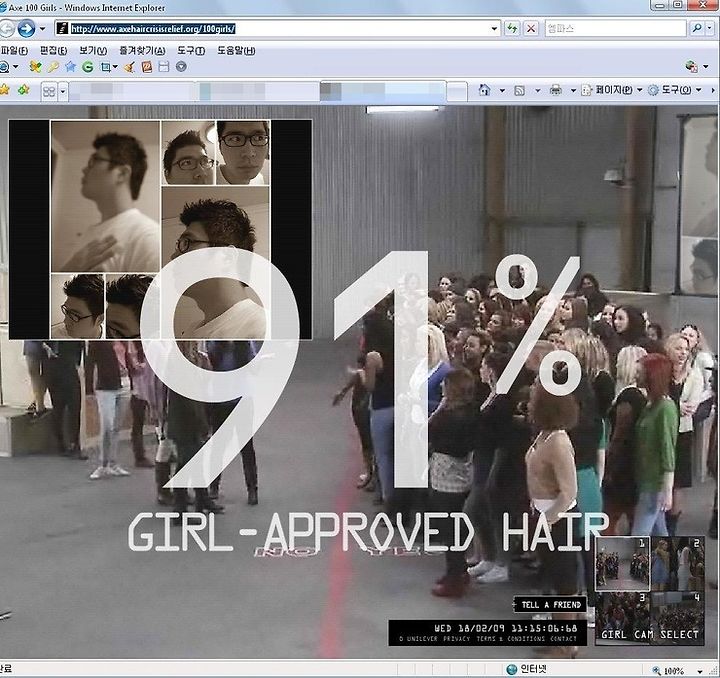The height and width of the screenshot is (678, 720).
Task: Expand the tab list dropdown arrow
Action: pos(63,92)
